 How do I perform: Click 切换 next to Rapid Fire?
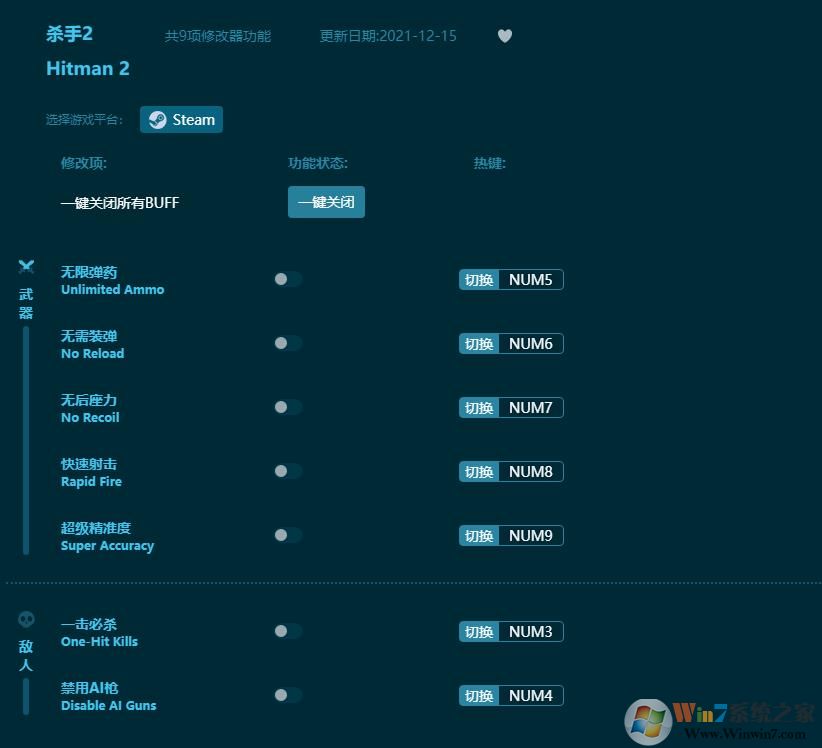[x=479, y=471]
